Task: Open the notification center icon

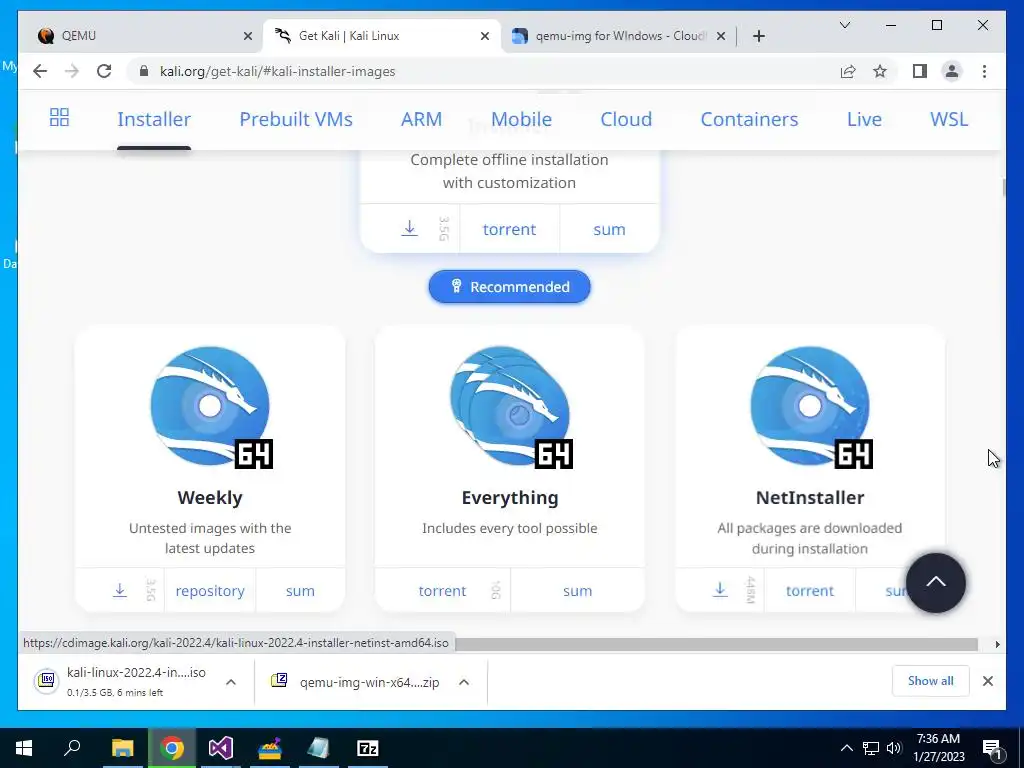Action: [x=991, y=748]
